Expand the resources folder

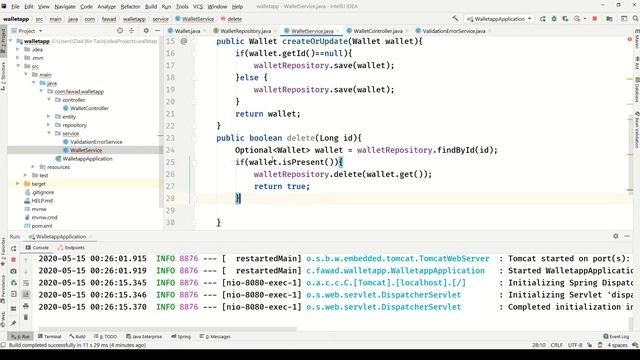click(33, 167)
